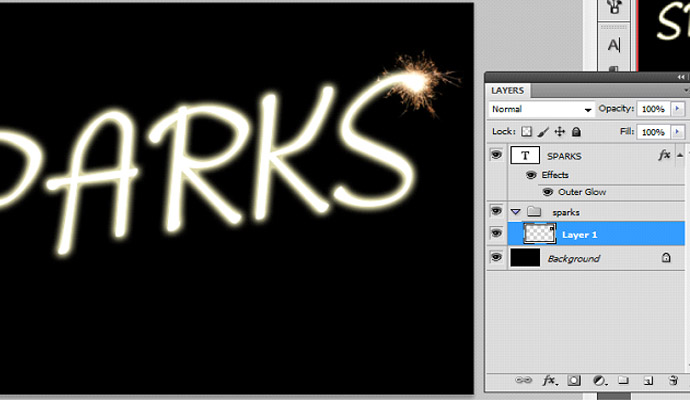Open the Fill slider arrow
Viewport: 690px width, 400px height.
pos(678,132)
